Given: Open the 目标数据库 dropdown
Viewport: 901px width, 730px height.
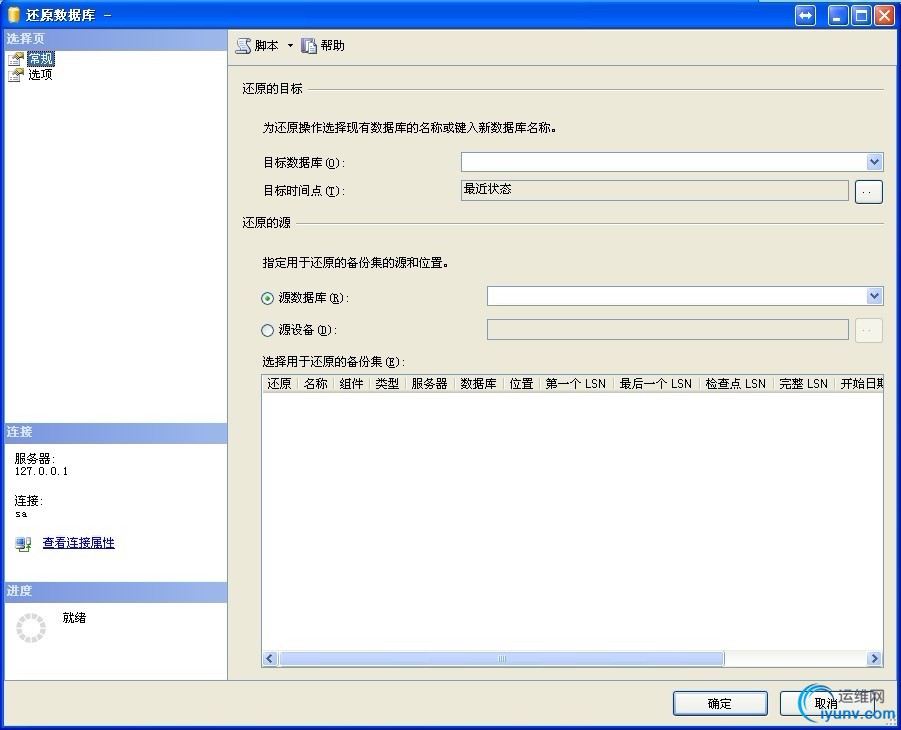Looking at the screenshot, I should pos(874,162).
